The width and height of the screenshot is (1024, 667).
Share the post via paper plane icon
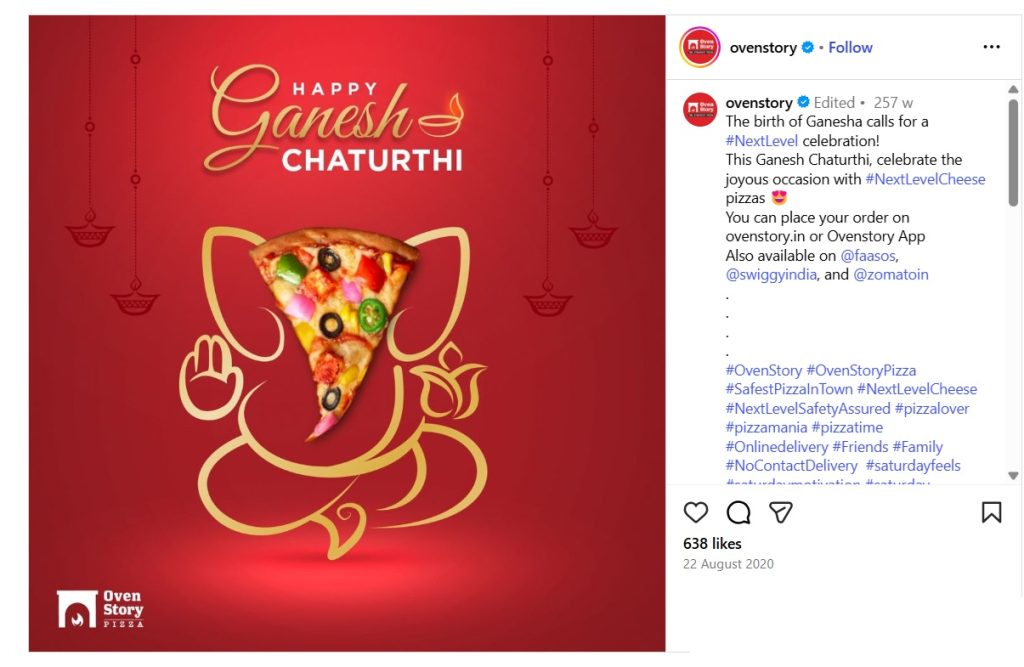(x=781, y=512)
